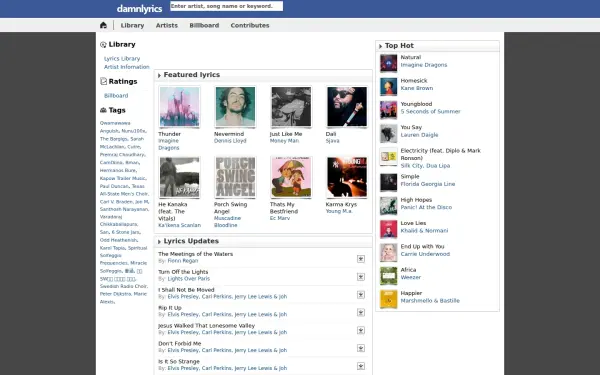Collapse the Lyrics Updates section arrow
Screen dimensions: 600x375
coord(159,242)
